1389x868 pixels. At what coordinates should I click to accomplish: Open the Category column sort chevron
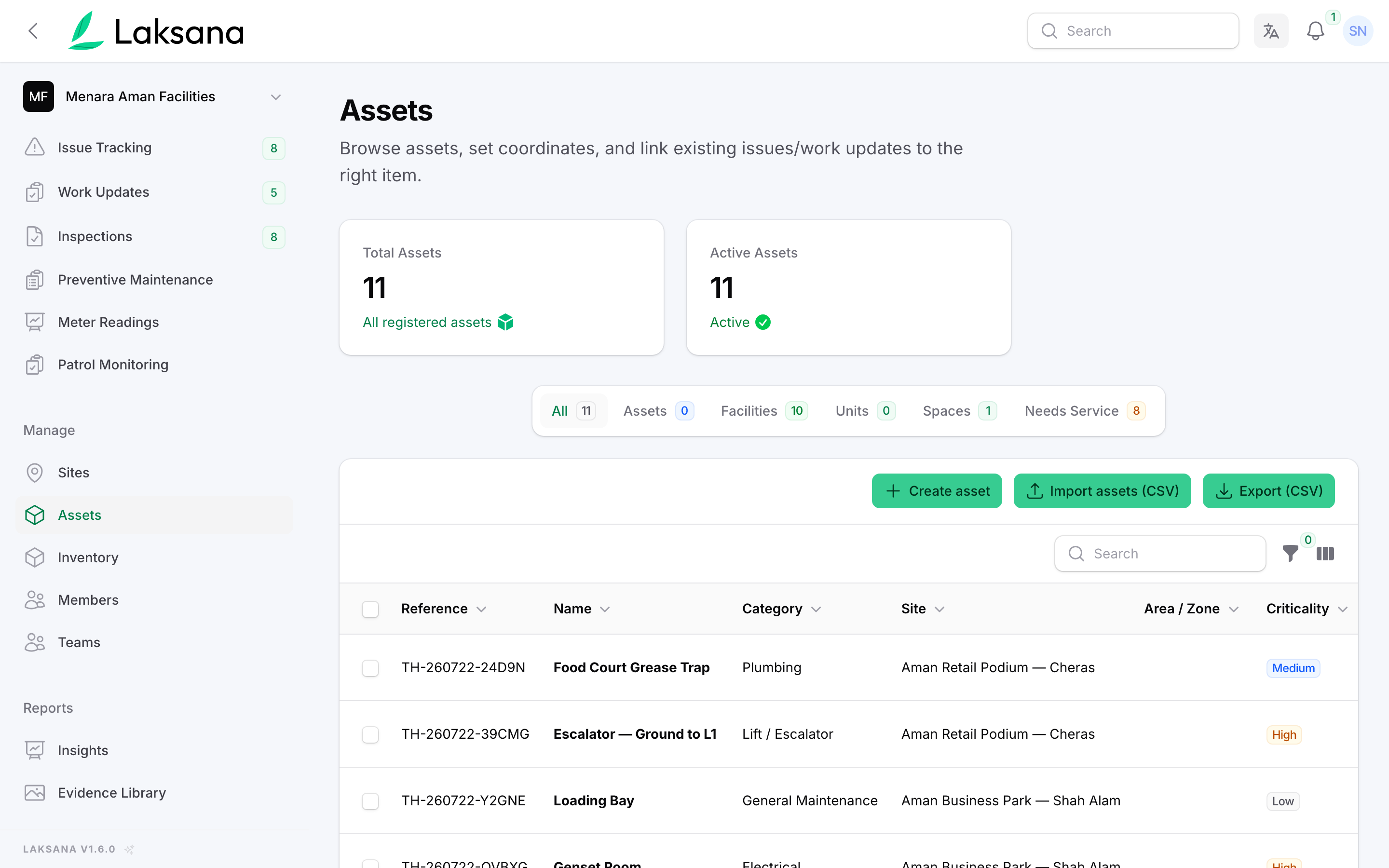tap(816, 609)
